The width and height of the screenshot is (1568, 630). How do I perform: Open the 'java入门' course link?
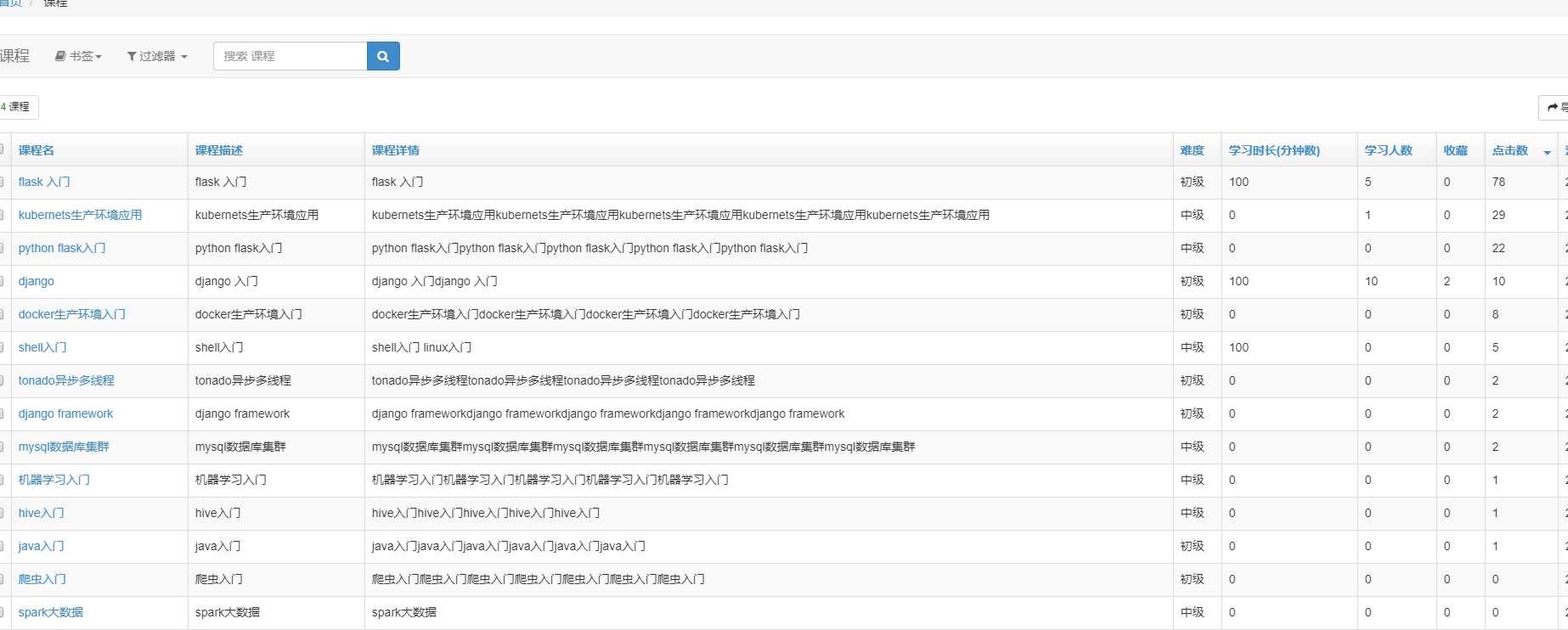tap(42, 546)
